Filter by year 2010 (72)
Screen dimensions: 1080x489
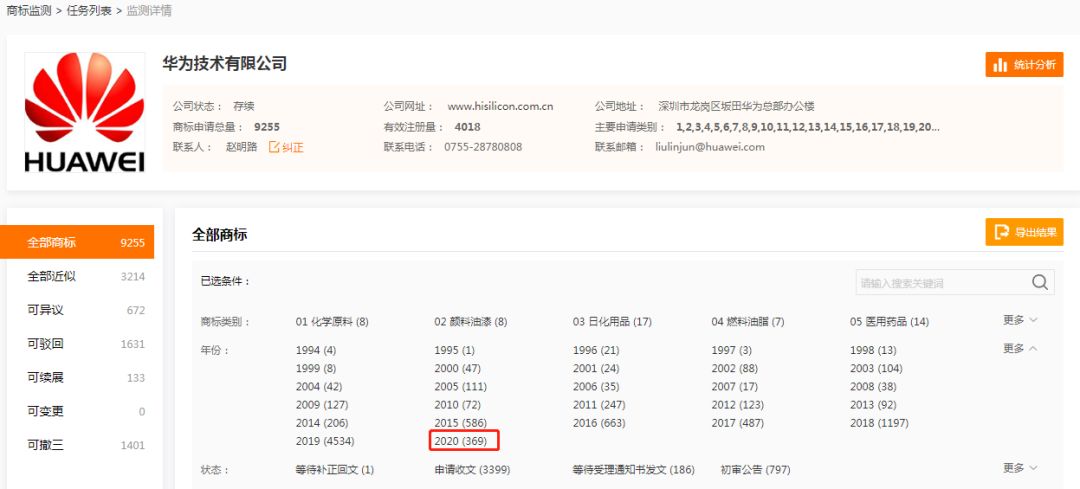coord(457,405)
